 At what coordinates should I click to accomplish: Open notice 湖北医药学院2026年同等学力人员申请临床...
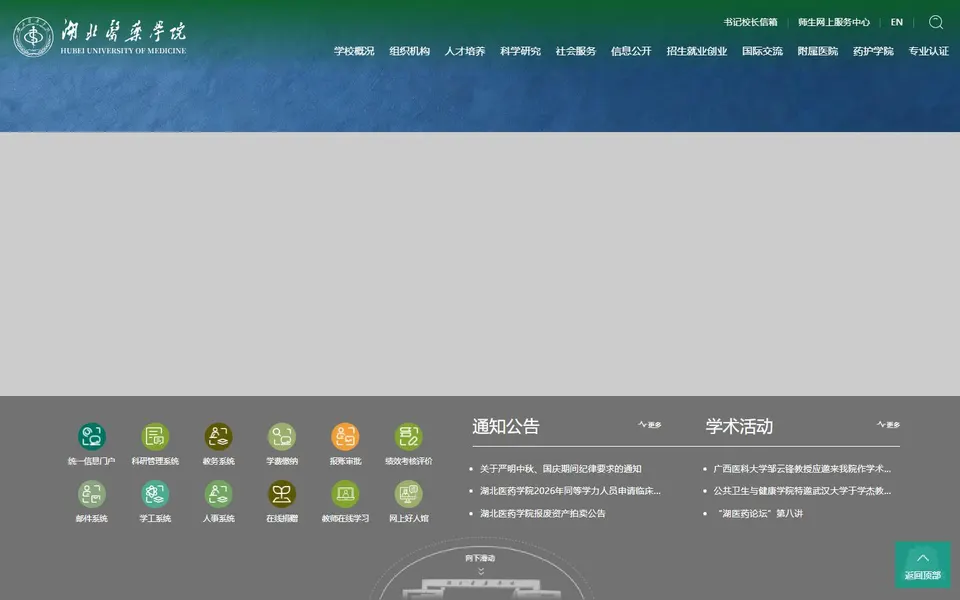570,491
